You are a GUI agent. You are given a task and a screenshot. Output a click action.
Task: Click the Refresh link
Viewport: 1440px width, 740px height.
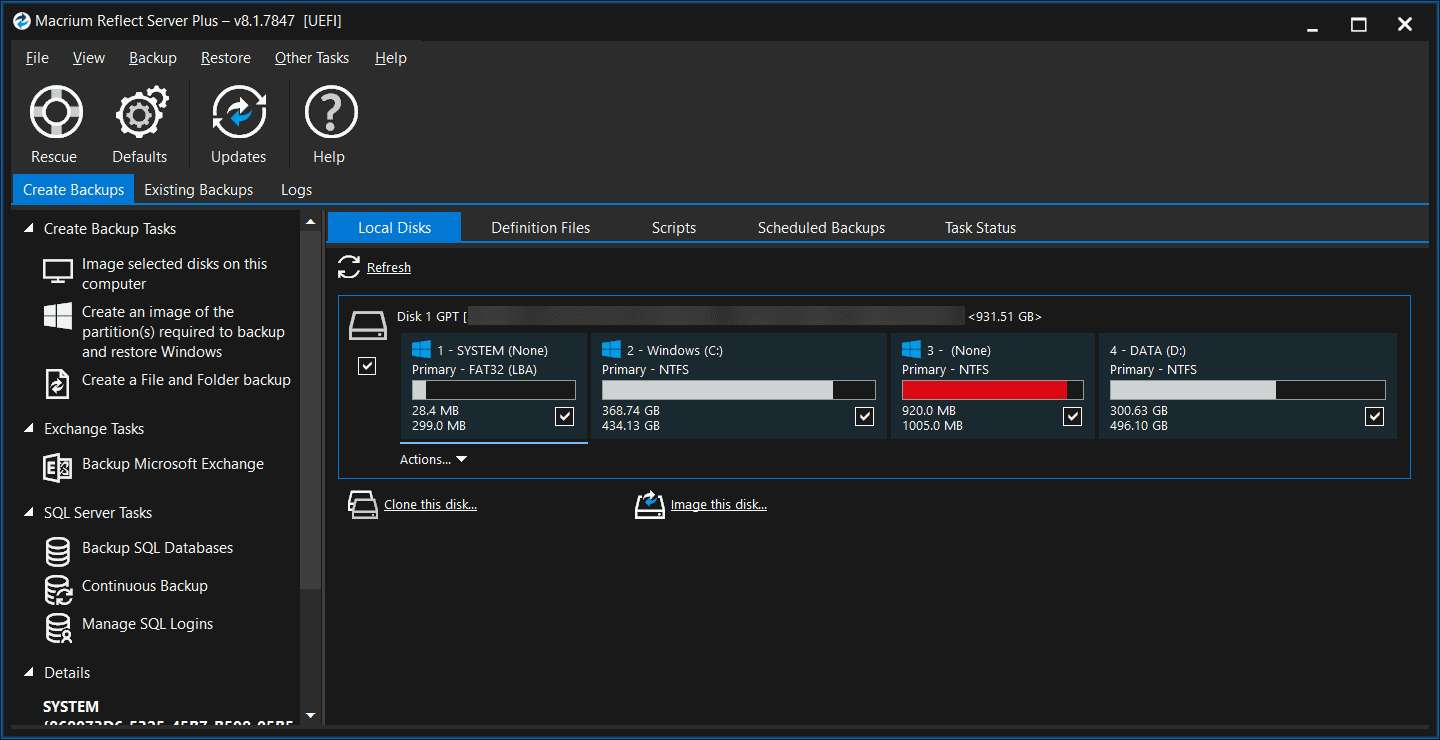click(389, 268)
